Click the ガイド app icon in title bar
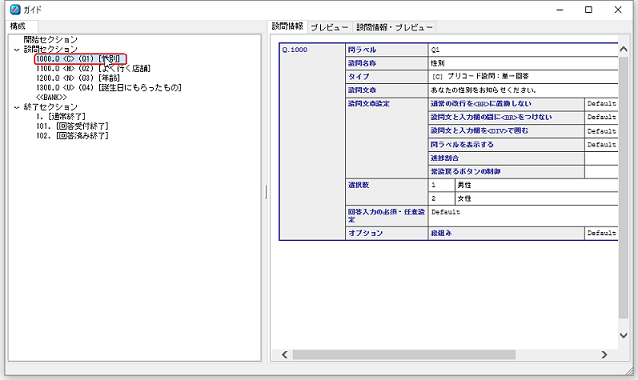Image resolution: width=638 pixels, height=380 pixels. [15, 9]
